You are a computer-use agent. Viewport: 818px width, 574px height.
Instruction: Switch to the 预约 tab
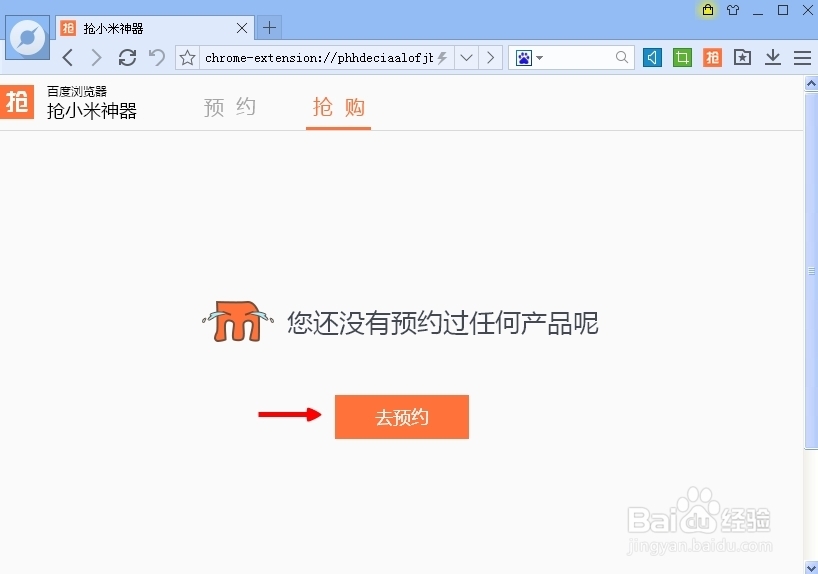[230, 107]
